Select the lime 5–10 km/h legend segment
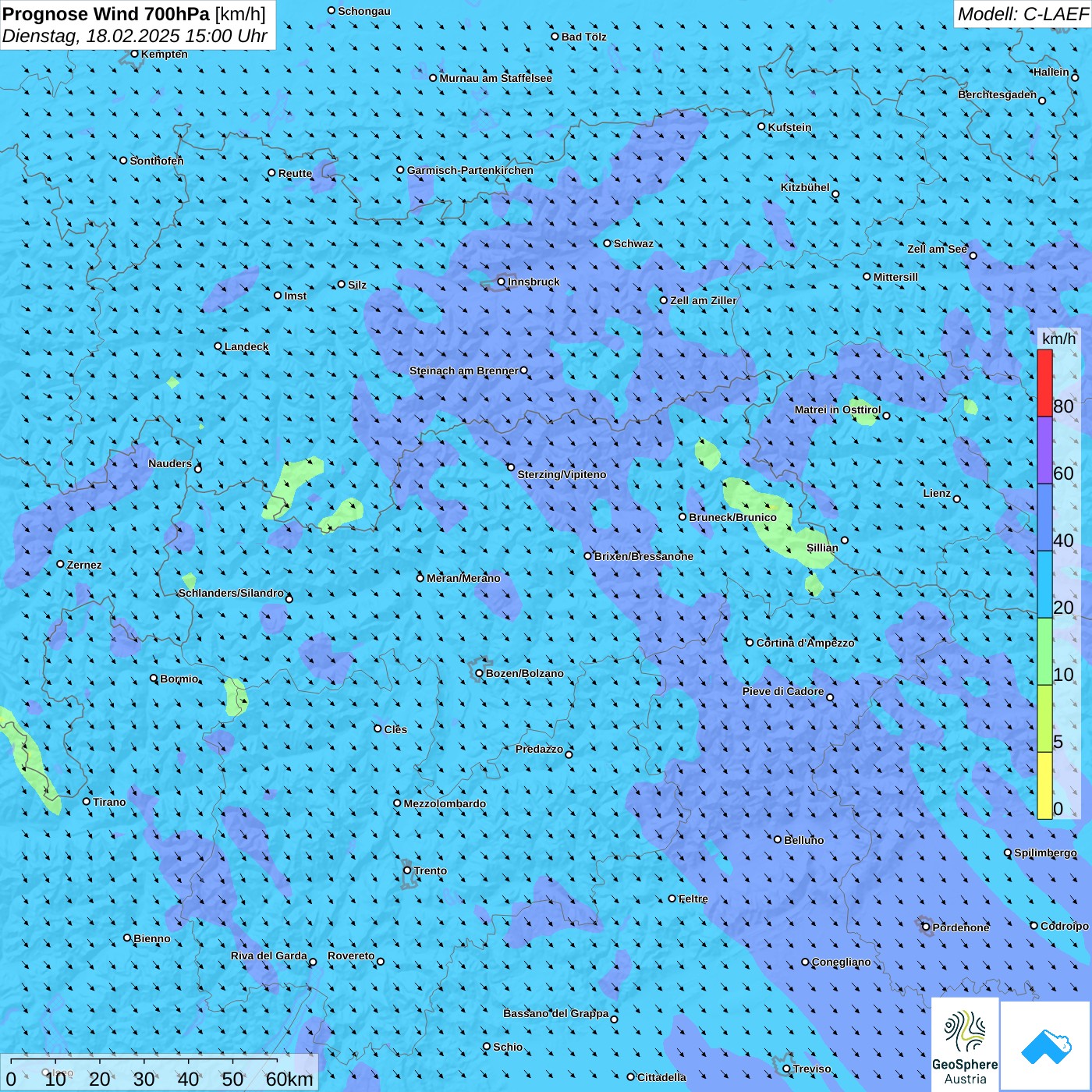This screenshot has width=1092, height=1092. tap(1044, 719)
